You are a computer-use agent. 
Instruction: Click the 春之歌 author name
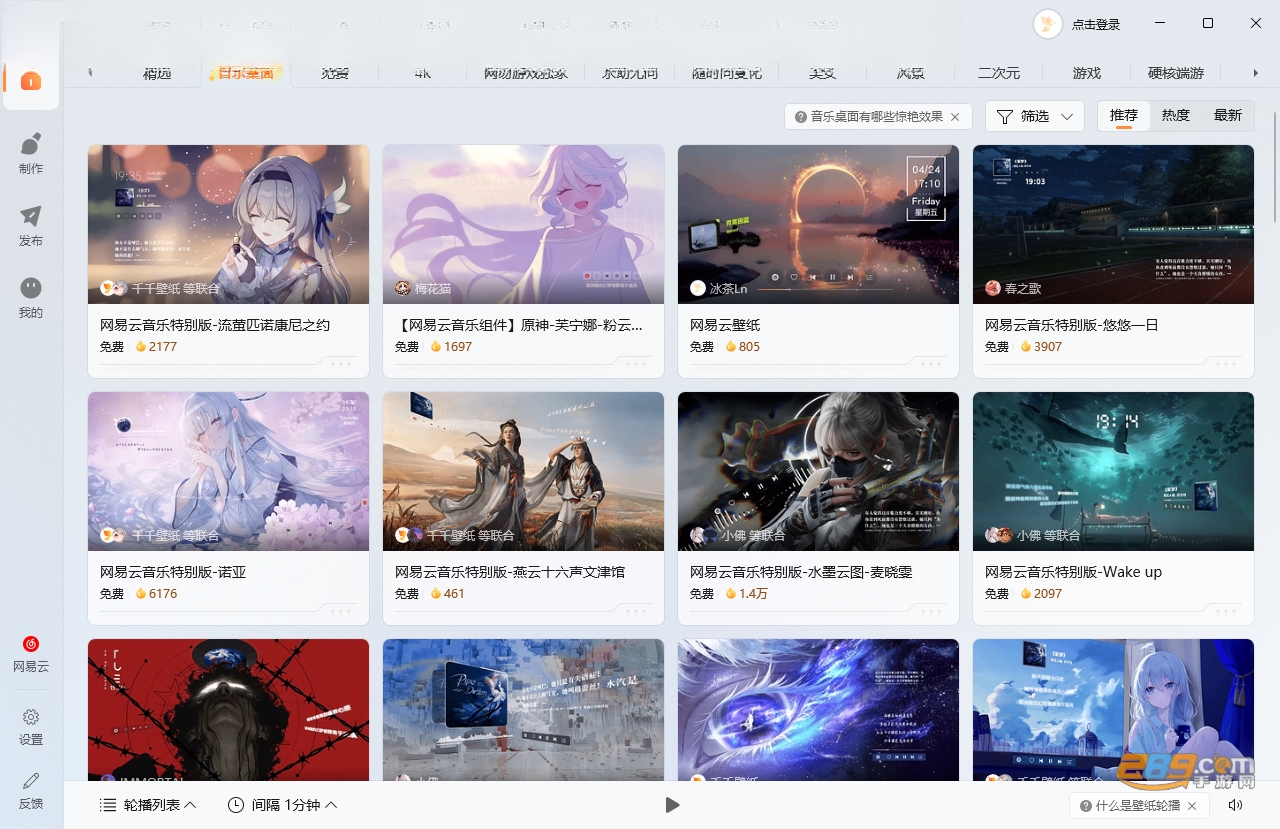click(x=1023, y=288)
